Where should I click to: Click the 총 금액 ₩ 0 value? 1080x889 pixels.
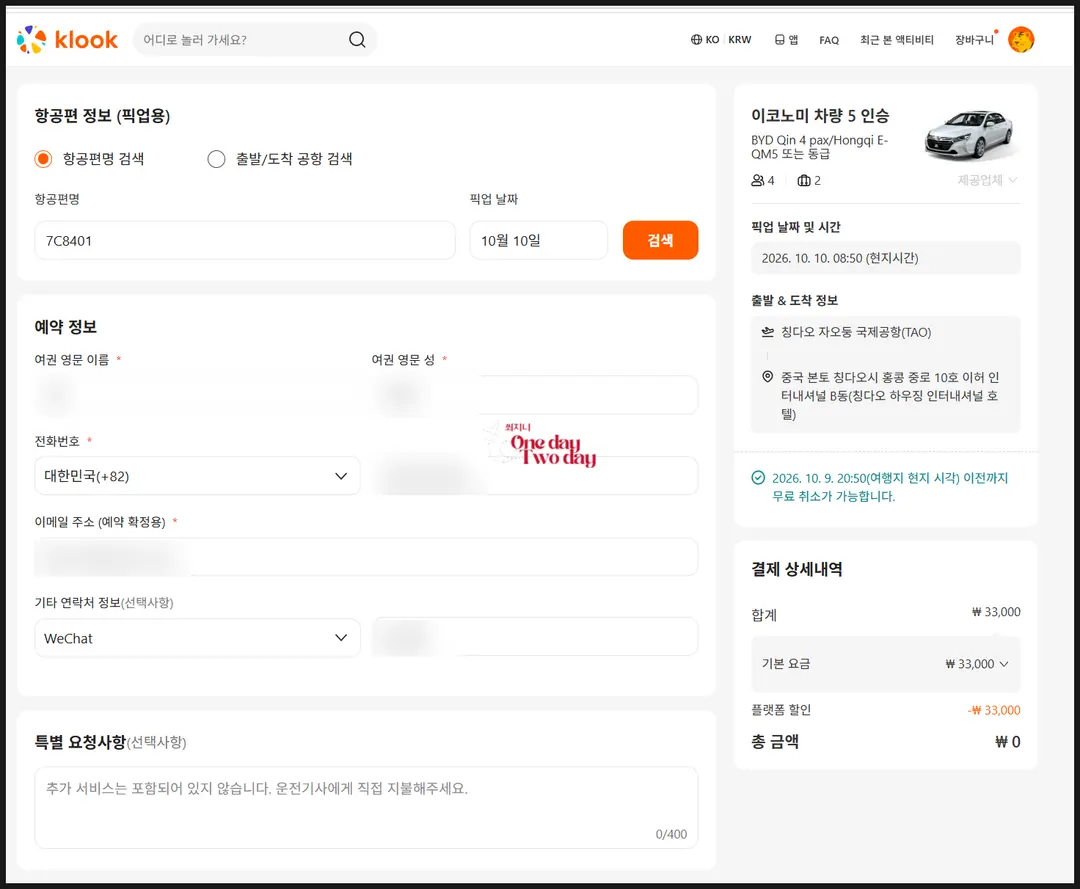pyautogui.click(x=1007, y=742)
